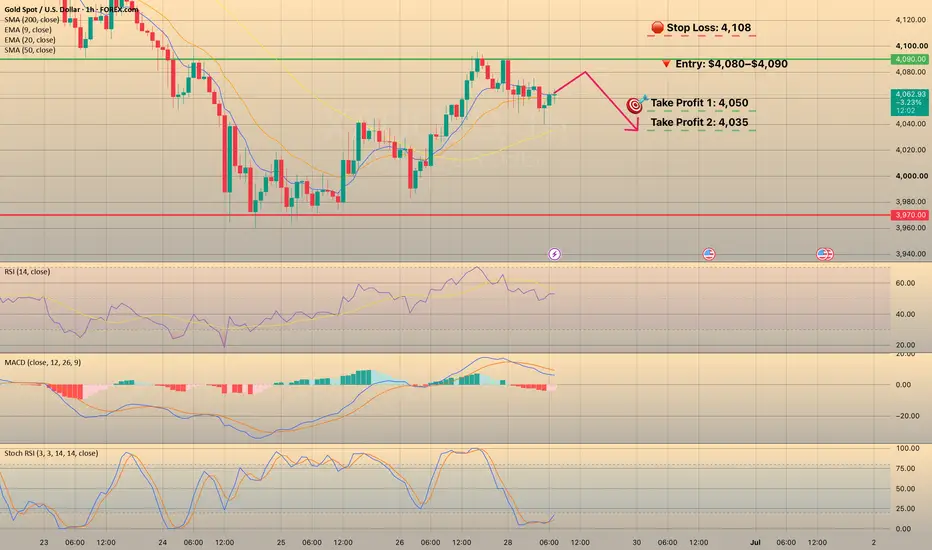932x550 pixels.
Task: Click the 75.00 level on the Stoch RSI axis
Action: pos(905,469)
